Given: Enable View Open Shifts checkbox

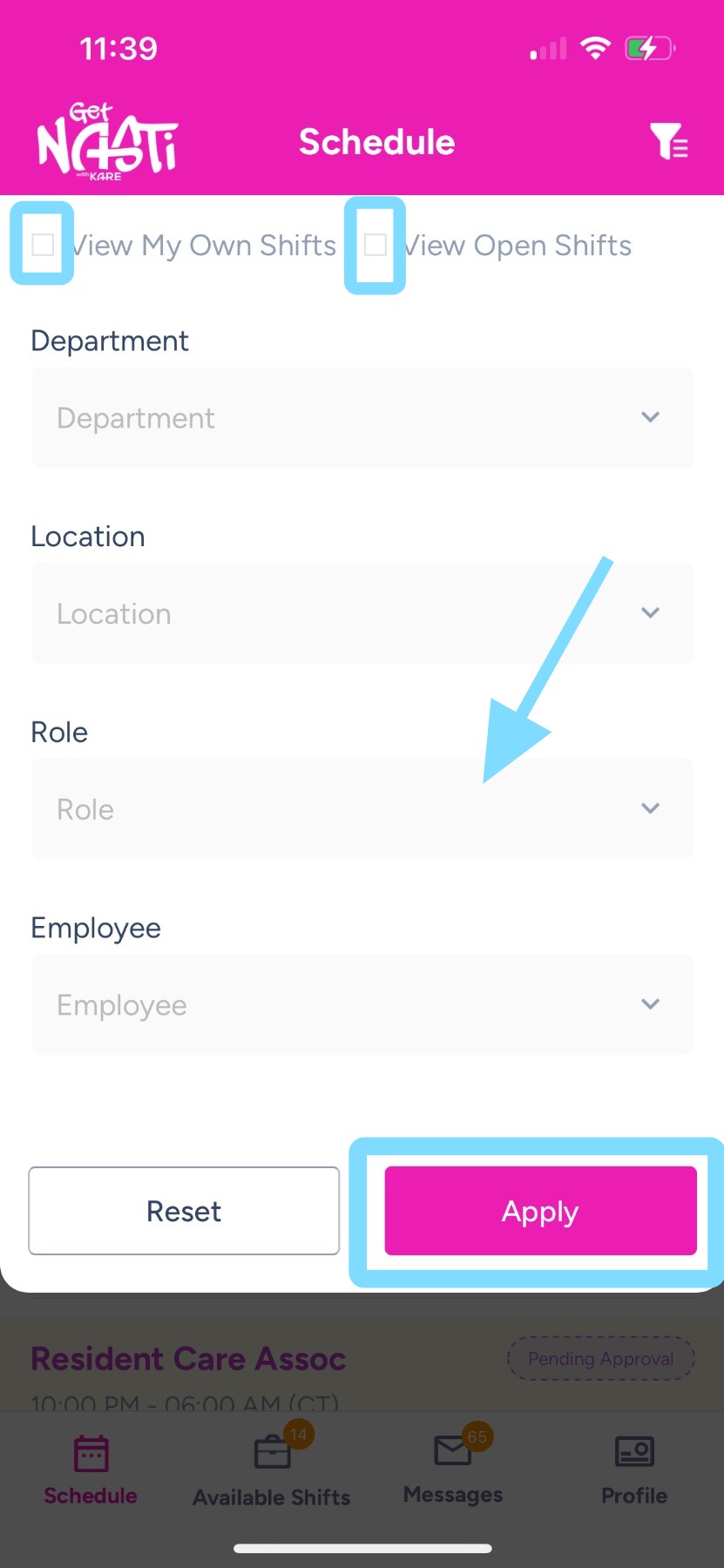Looking at the screenshot, I should (376, 245).
